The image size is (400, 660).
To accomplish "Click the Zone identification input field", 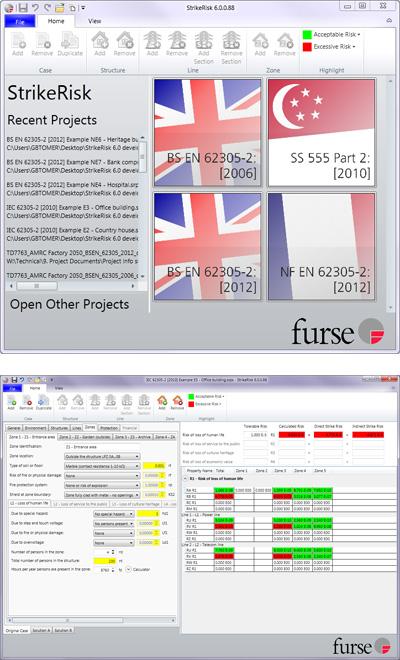I will 102,447.
